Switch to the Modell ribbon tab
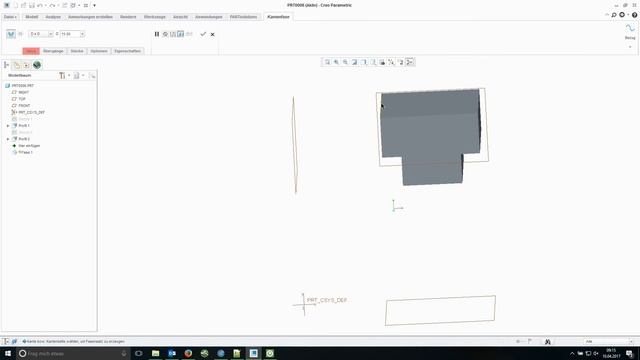The height and width of the screenshot is (360, 640). pos(31,17)
